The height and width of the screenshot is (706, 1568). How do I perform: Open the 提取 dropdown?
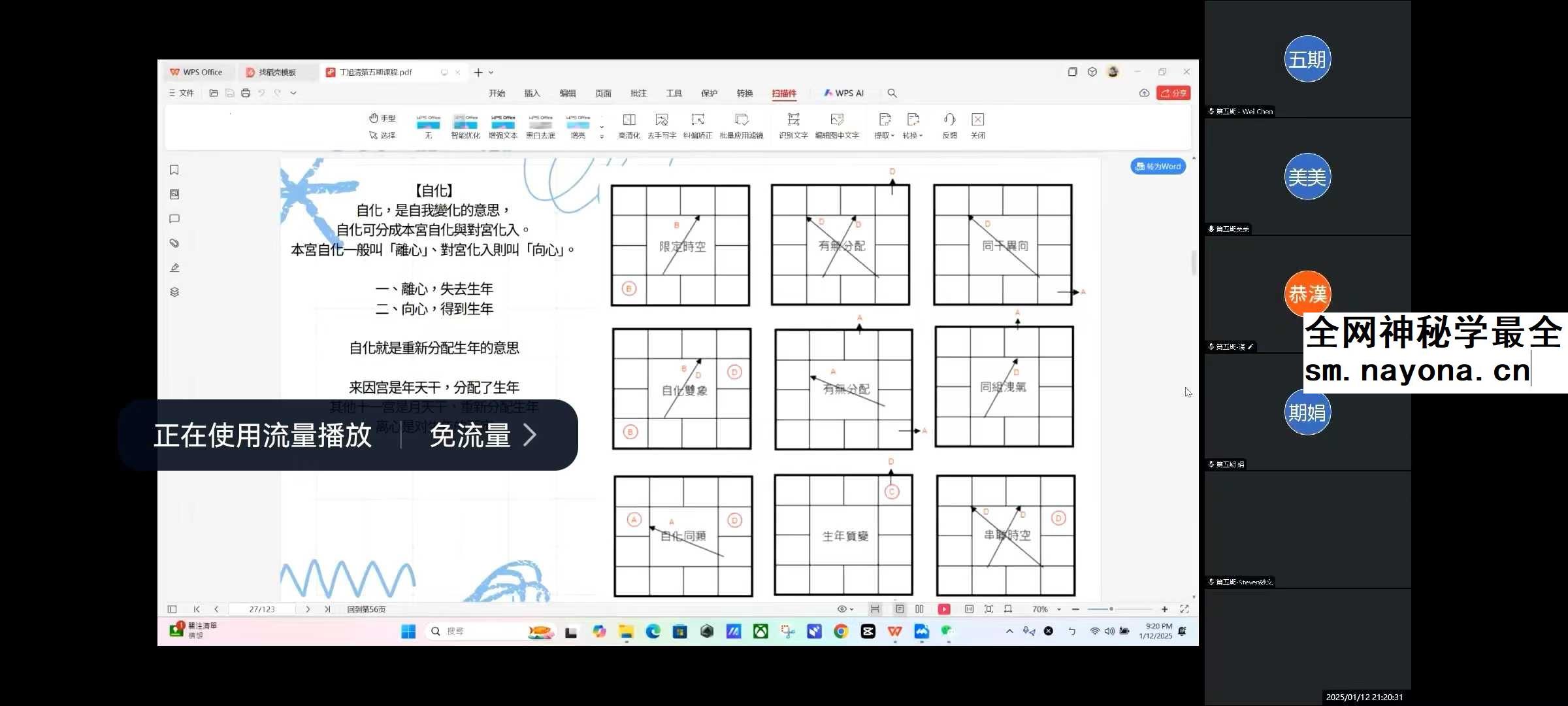pyautogui.click(x=885, y=126)
